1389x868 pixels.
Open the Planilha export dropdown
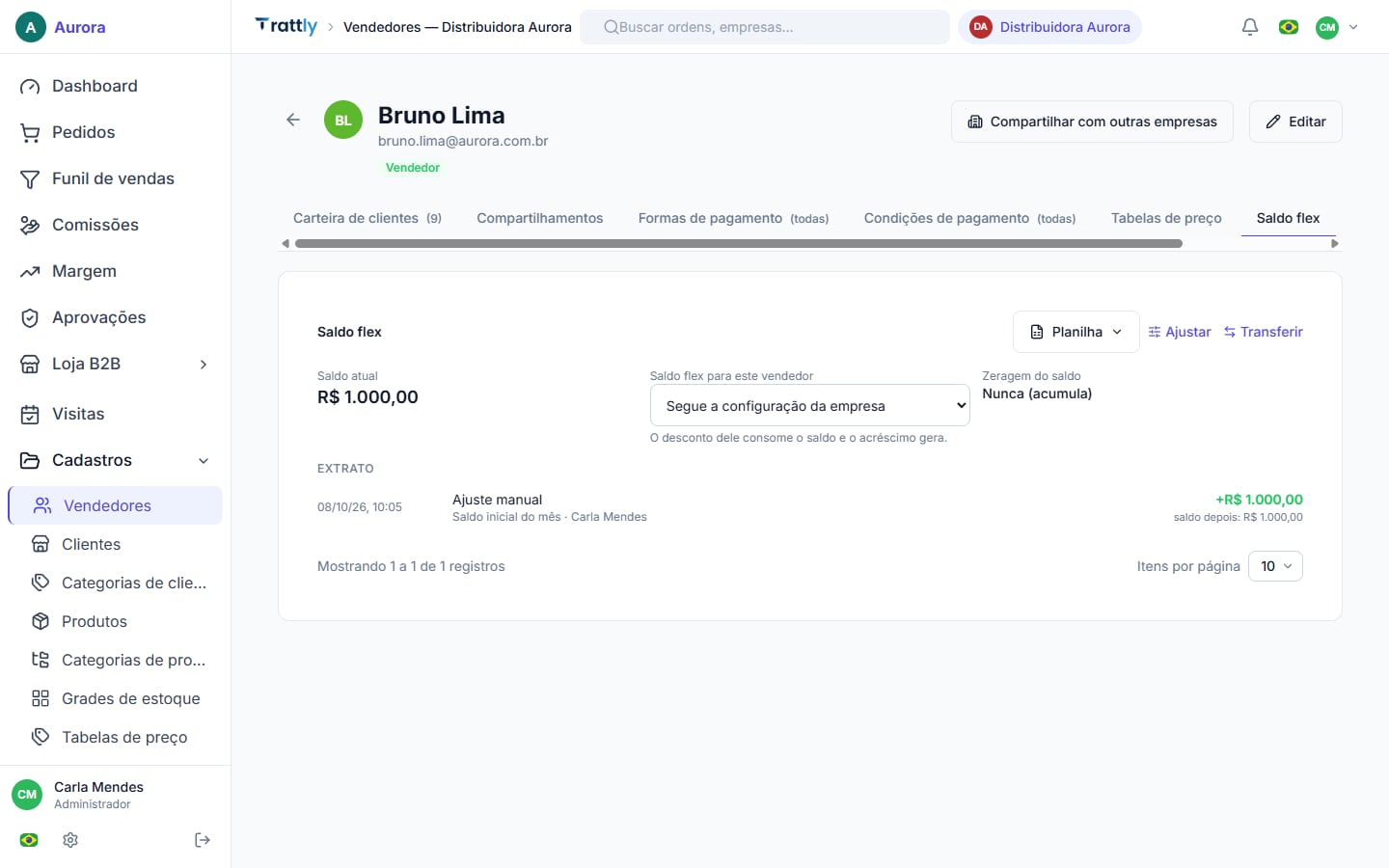click(x=1076, y=332)
